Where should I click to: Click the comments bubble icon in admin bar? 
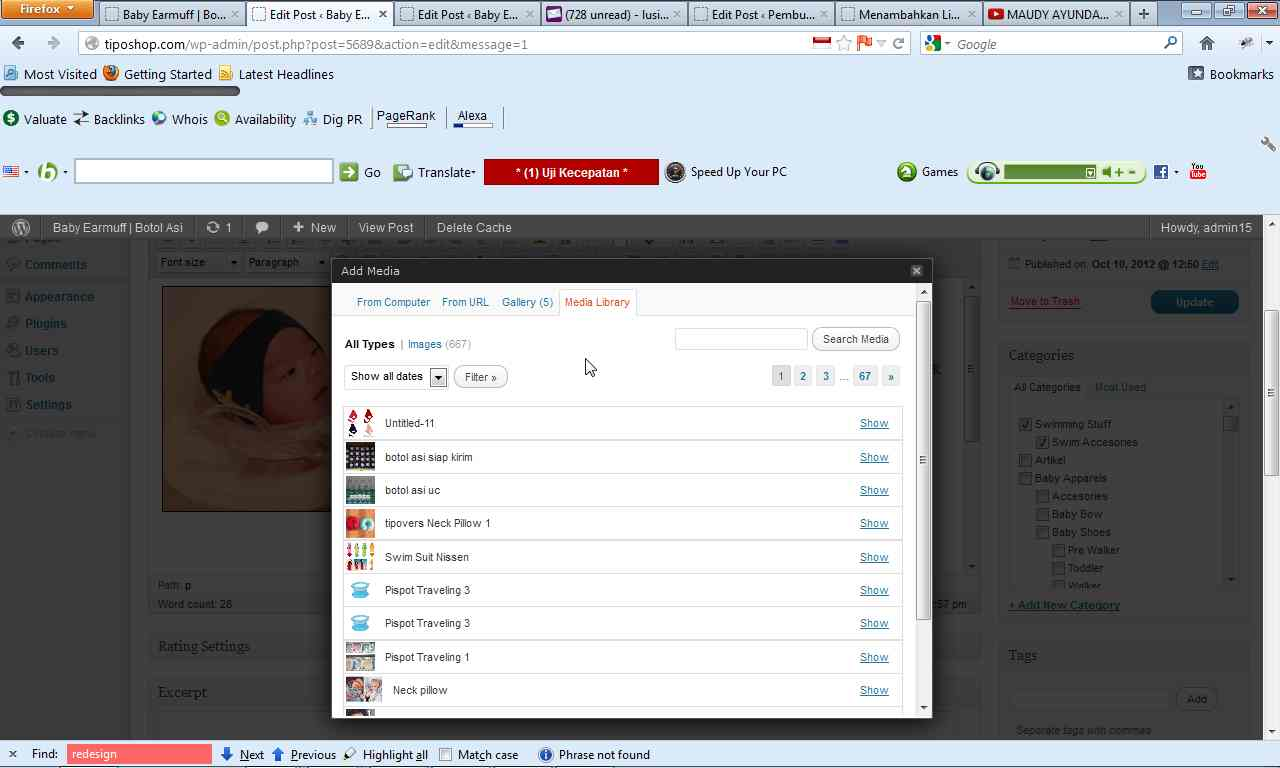pyautogui.click(x=262, y=228)
